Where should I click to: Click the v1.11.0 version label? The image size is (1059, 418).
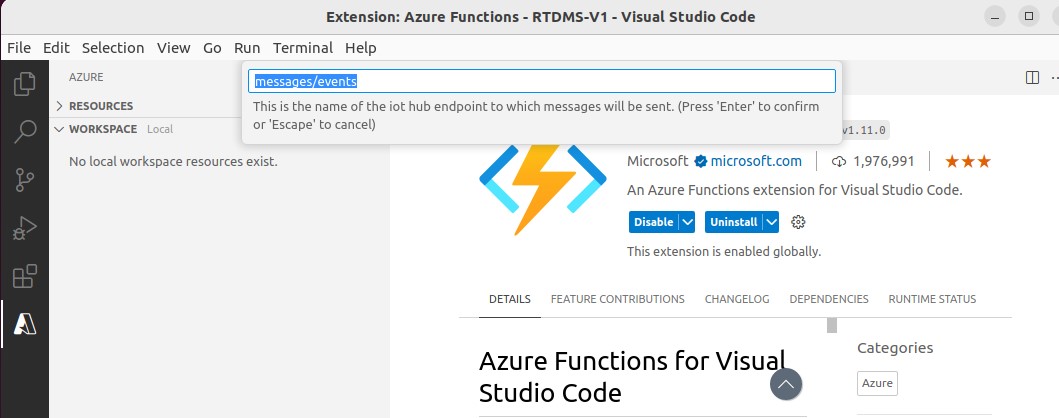coord(863,130)
